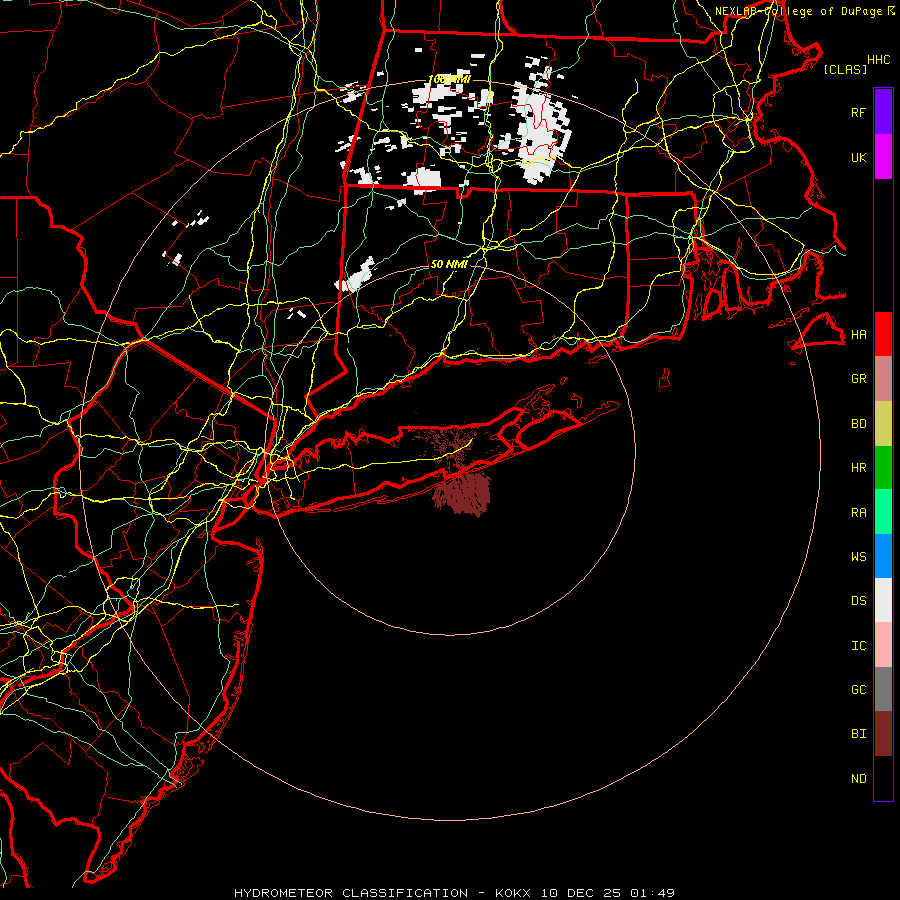The width and height of the screenshot is (900, 900).
Task: Click the 'DS' legend label
Action: 858,601
